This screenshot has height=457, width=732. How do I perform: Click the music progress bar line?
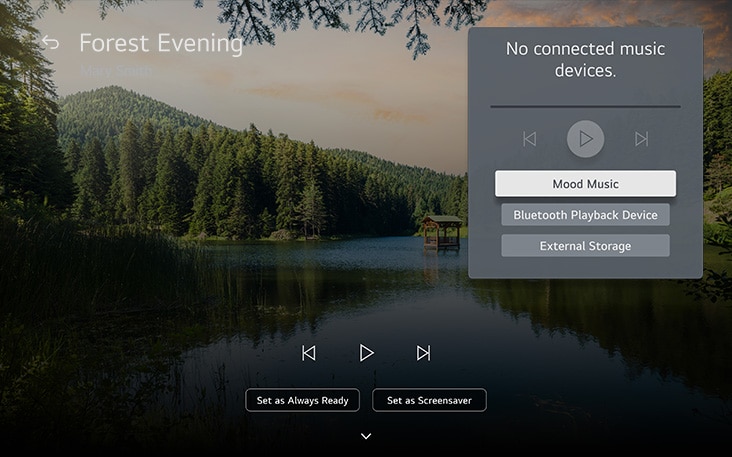585,106
